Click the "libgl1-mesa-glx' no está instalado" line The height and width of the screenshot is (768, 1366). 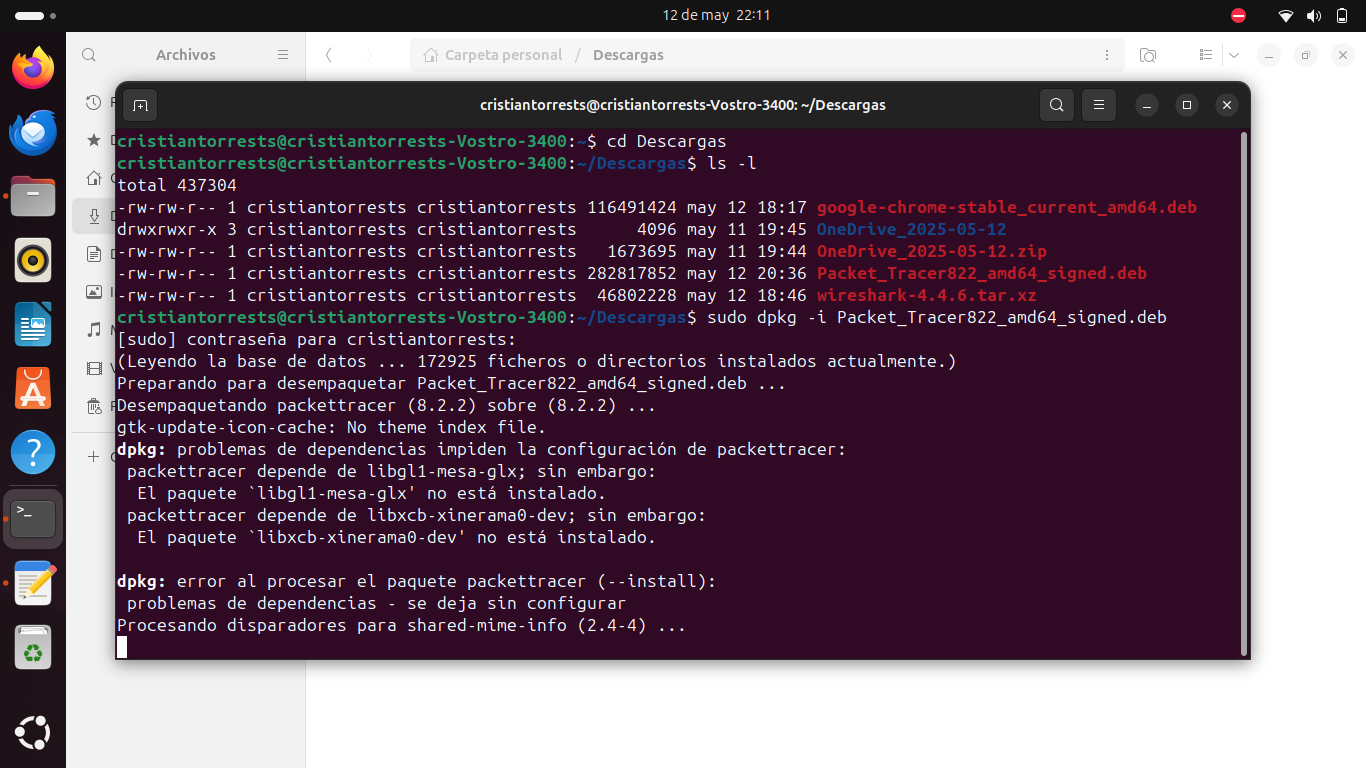coord(371,494)
